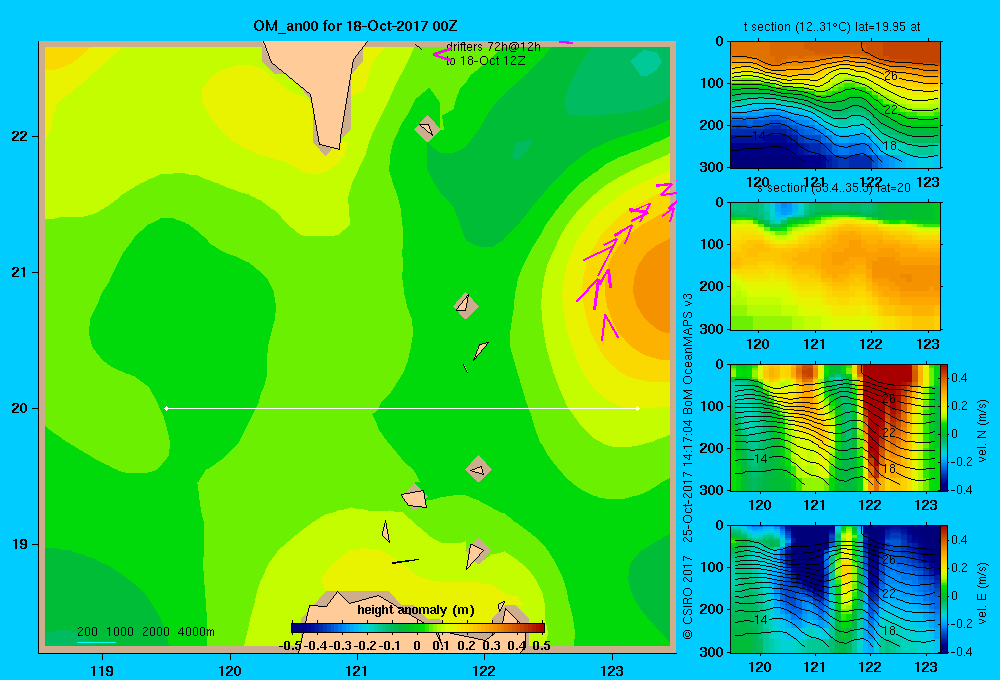
Task: Click the west endpoint of the white transect line
Action: (166, 408)
